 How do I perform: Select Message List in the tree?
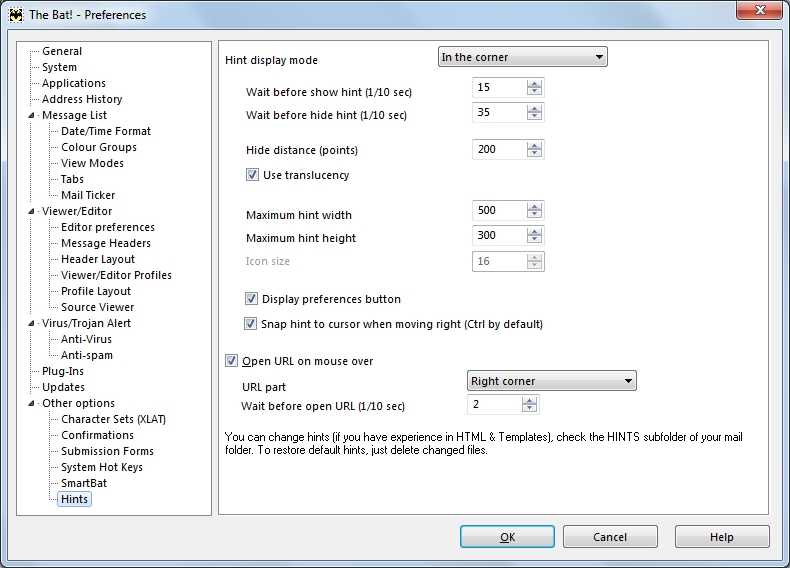pyautogui.click(x=74, y=115)
